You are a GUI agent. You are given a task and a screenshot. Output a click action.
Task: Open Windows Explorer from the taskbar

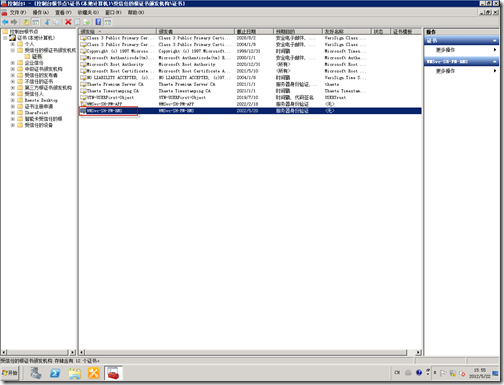(x=74, y=373)
